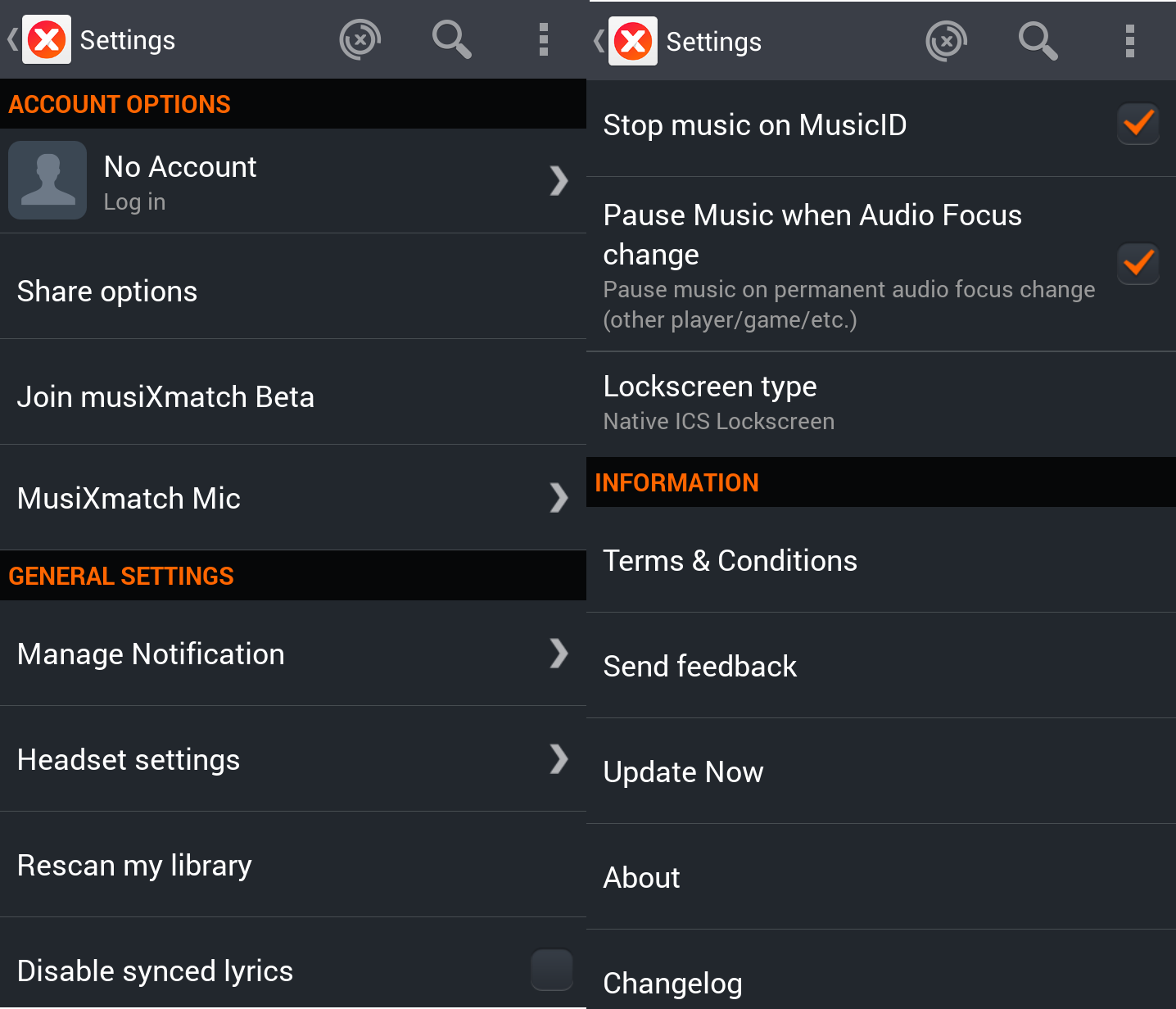Open Share options
Image resolution: width=1176 pixels, height=1009 pixels.
pos(293,287)
